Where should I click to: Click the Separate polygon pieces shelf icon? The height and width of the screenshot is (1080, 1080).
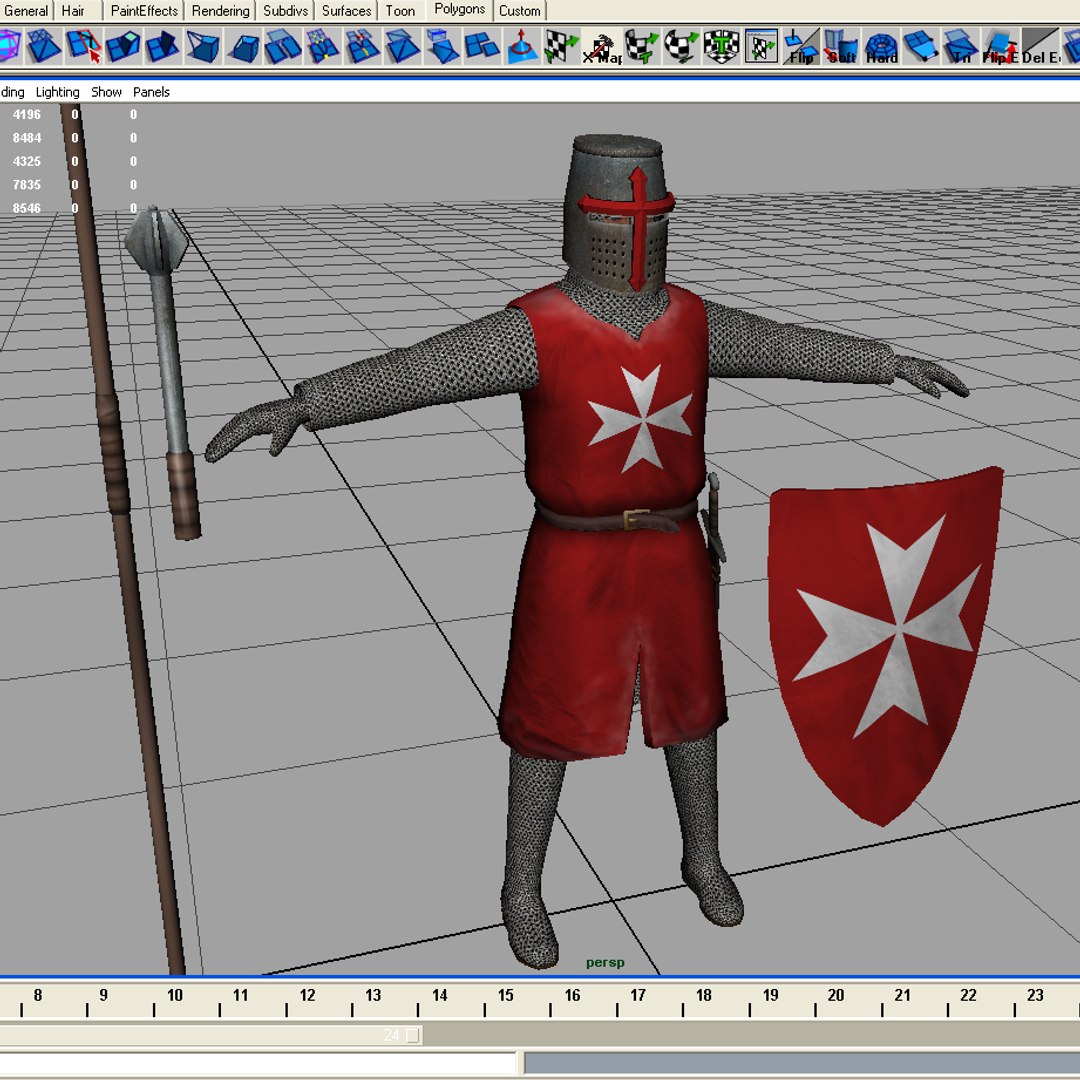pyautogui.click(x=482, y=47)
